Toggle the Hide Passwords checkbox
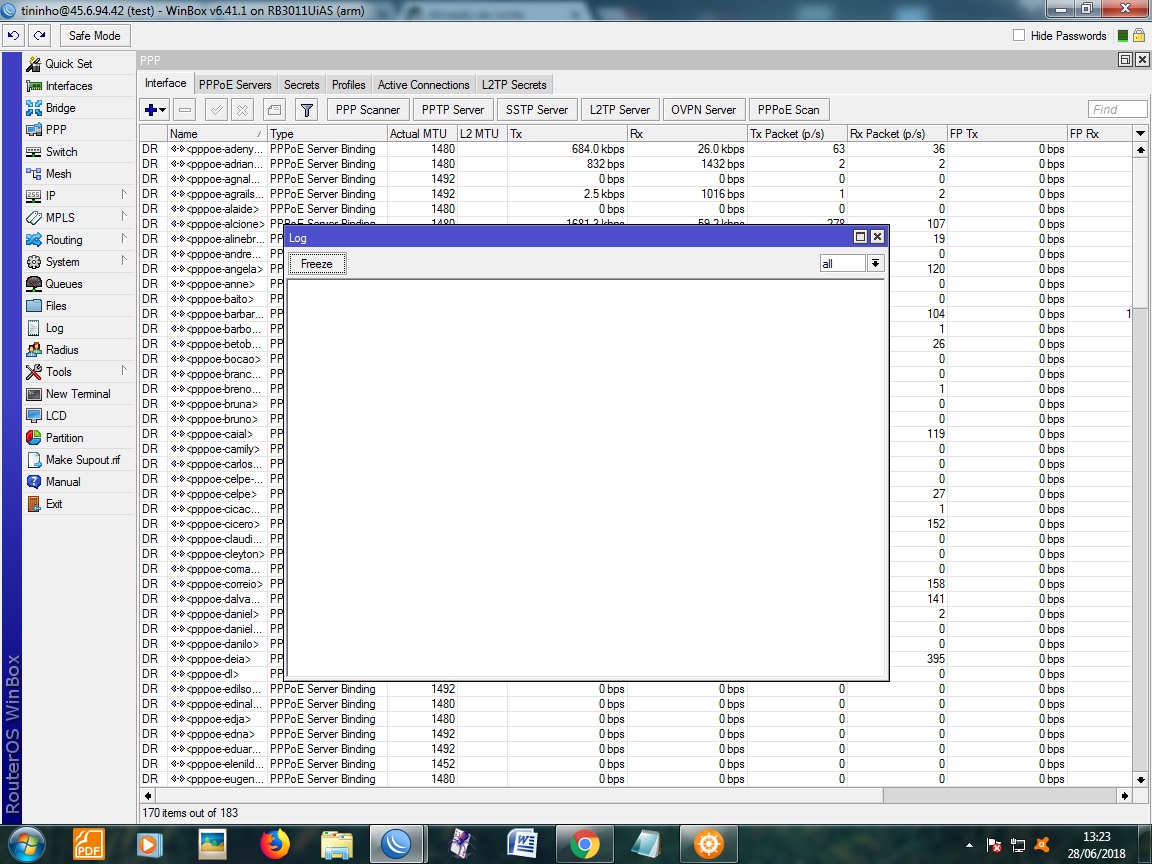 1018,35
